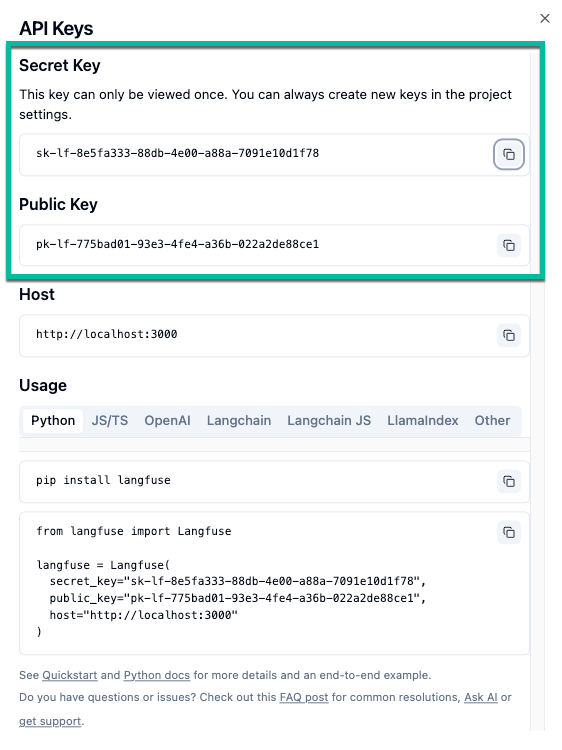Screen dimensions: 562x750
Task: Click the http://localhost:3000 host value
Action: point(107,334)
